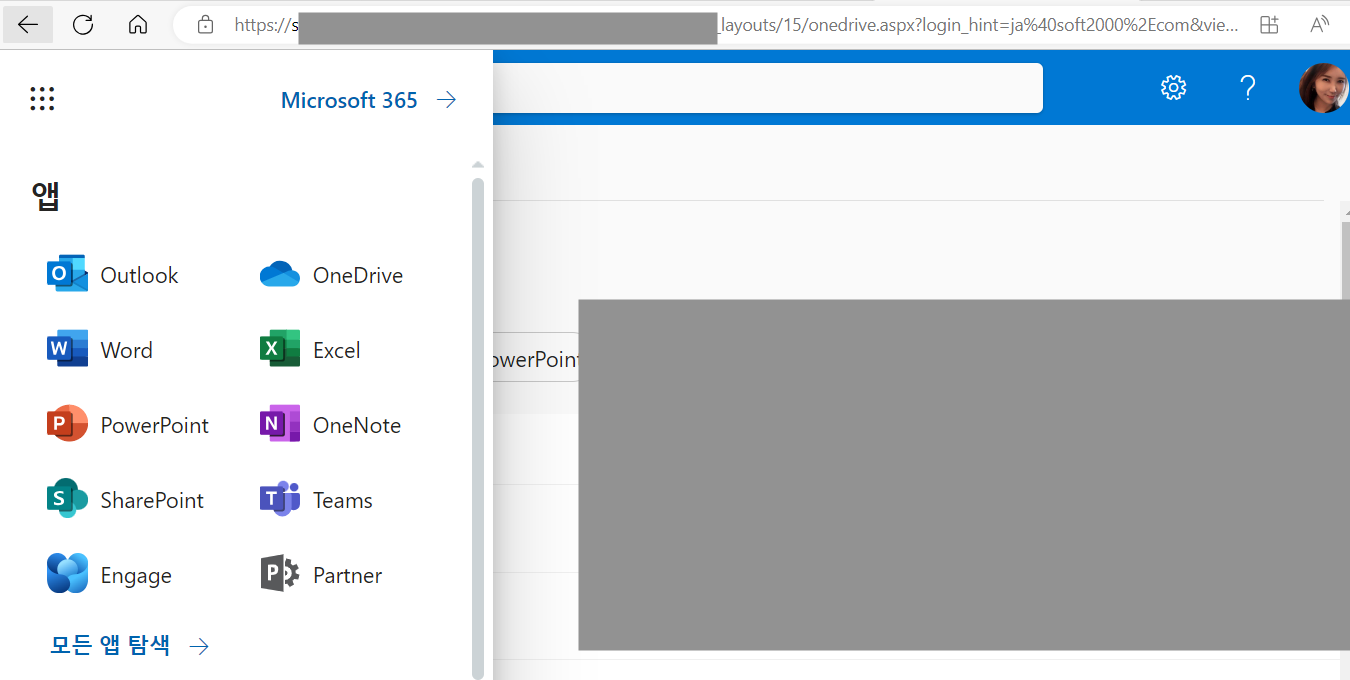Go back in the browser
1350x680 pixels.
click(28, 25)
